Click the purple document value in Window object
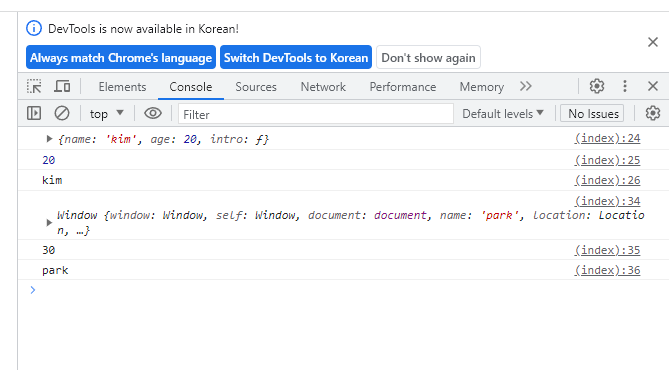669x370 pixels. coord(400,215)
